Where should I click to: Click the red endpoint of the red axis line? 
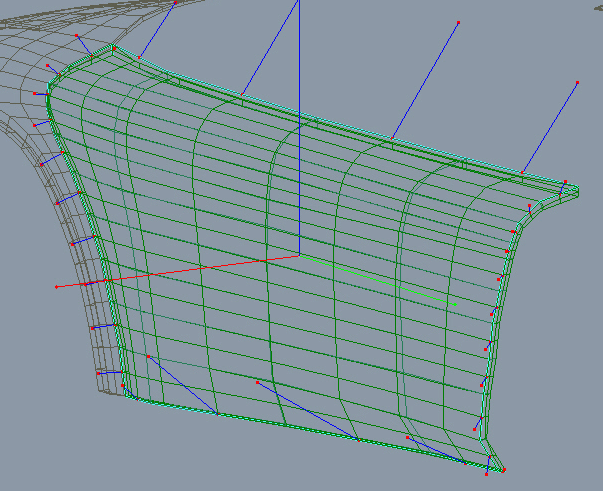tap(57, 287)
